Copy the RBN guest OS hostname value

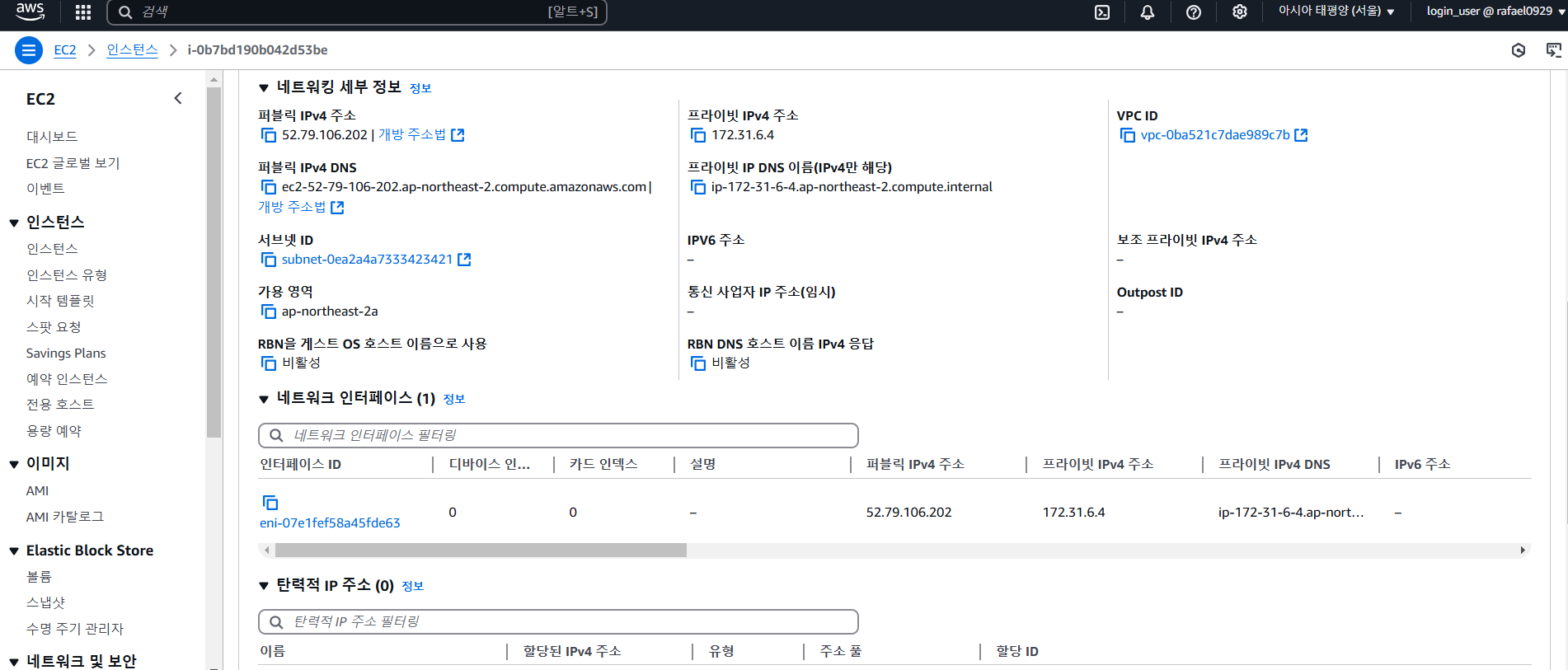(269, 363)
